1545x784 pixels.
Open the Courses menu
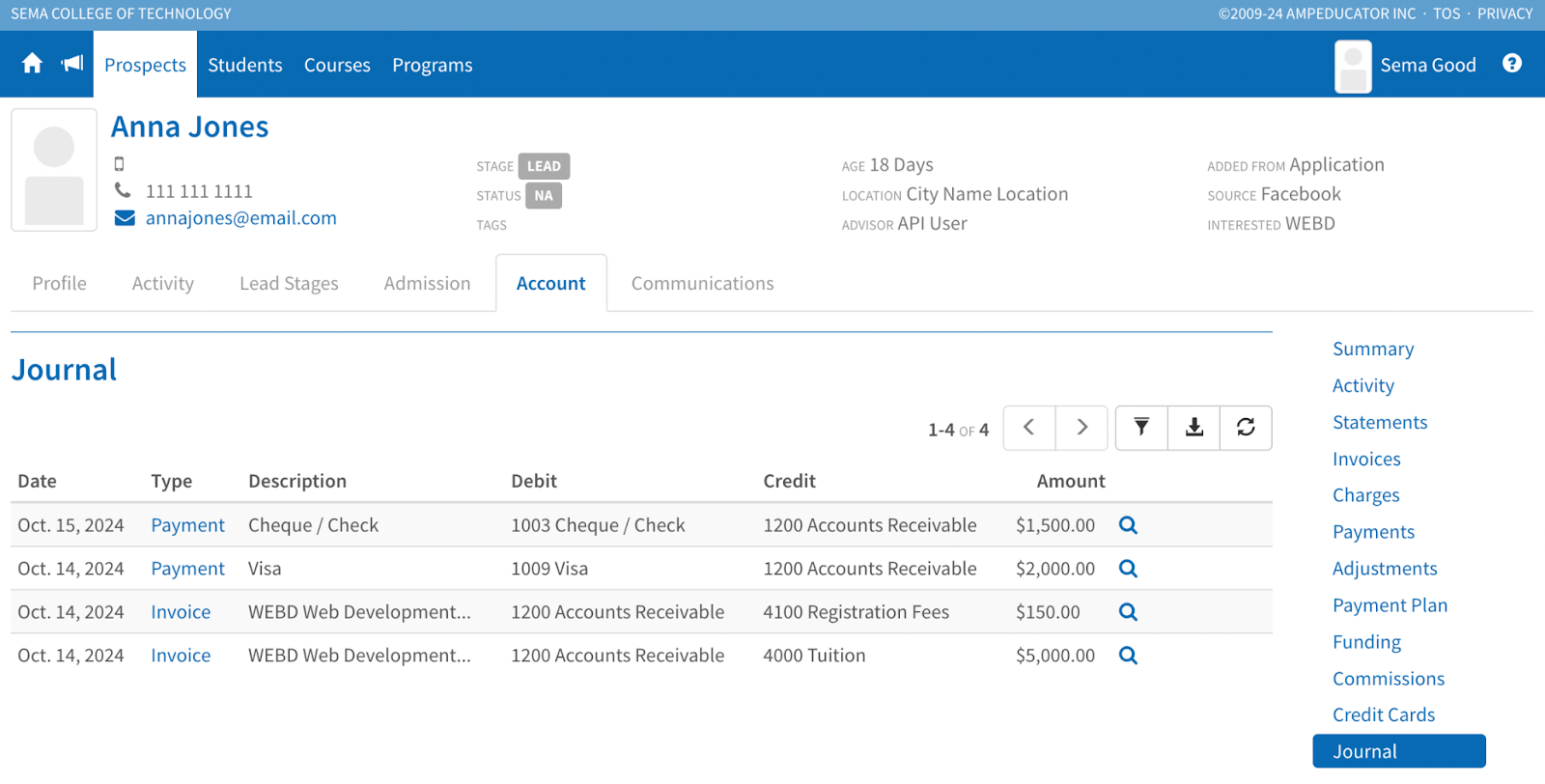tap(337, 65)
